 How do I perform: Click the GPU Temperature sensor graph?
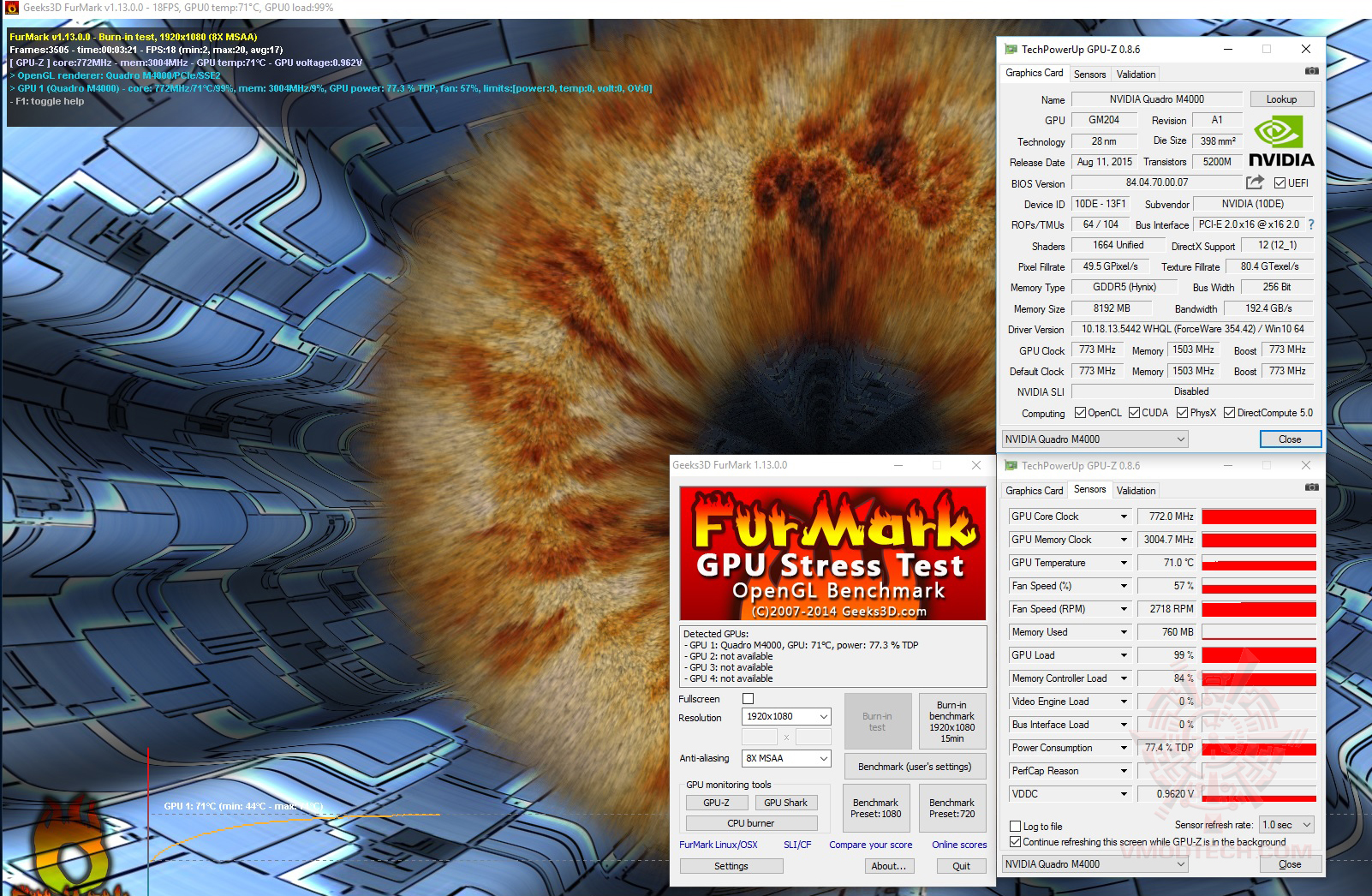click(1259, 563)
